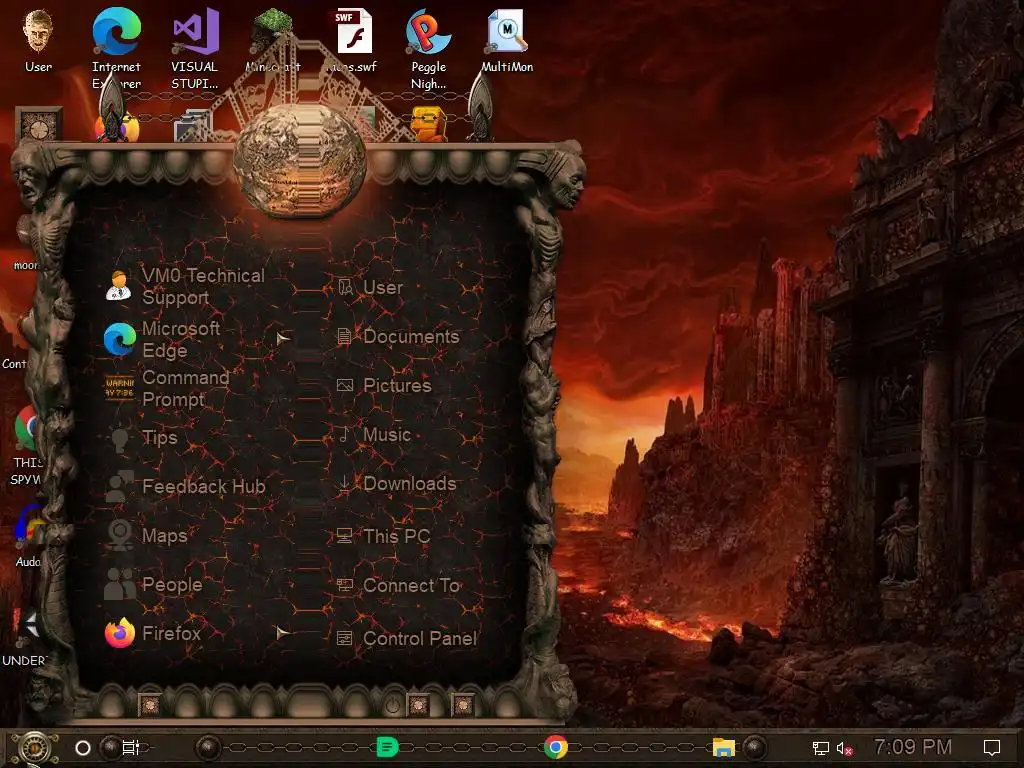This screenshot has height=768, width=1024.
Task: Click the globe user picture atop Start menu
Action: coord(300,161)
